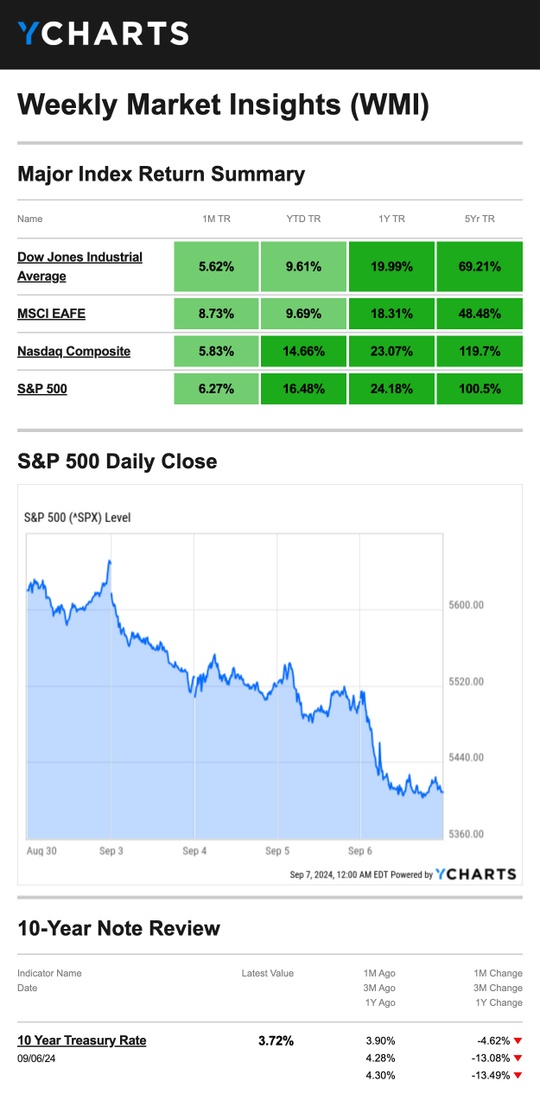Click the 3.72% latest value
The height and width of the screenshot is (1094, 540).
276,1040
